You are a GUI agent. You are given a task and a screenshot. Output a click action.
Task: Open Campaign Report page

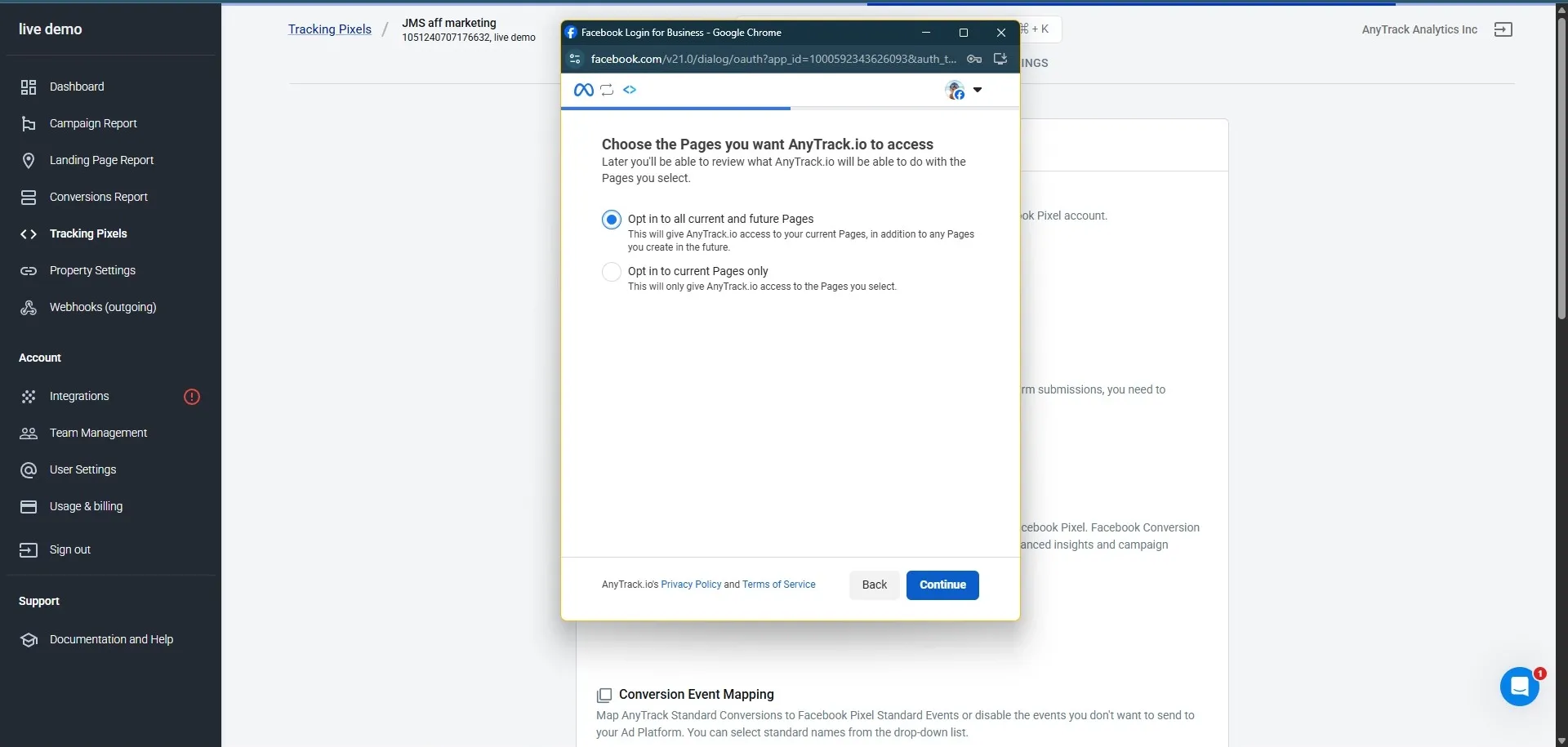tap(93, 123)
